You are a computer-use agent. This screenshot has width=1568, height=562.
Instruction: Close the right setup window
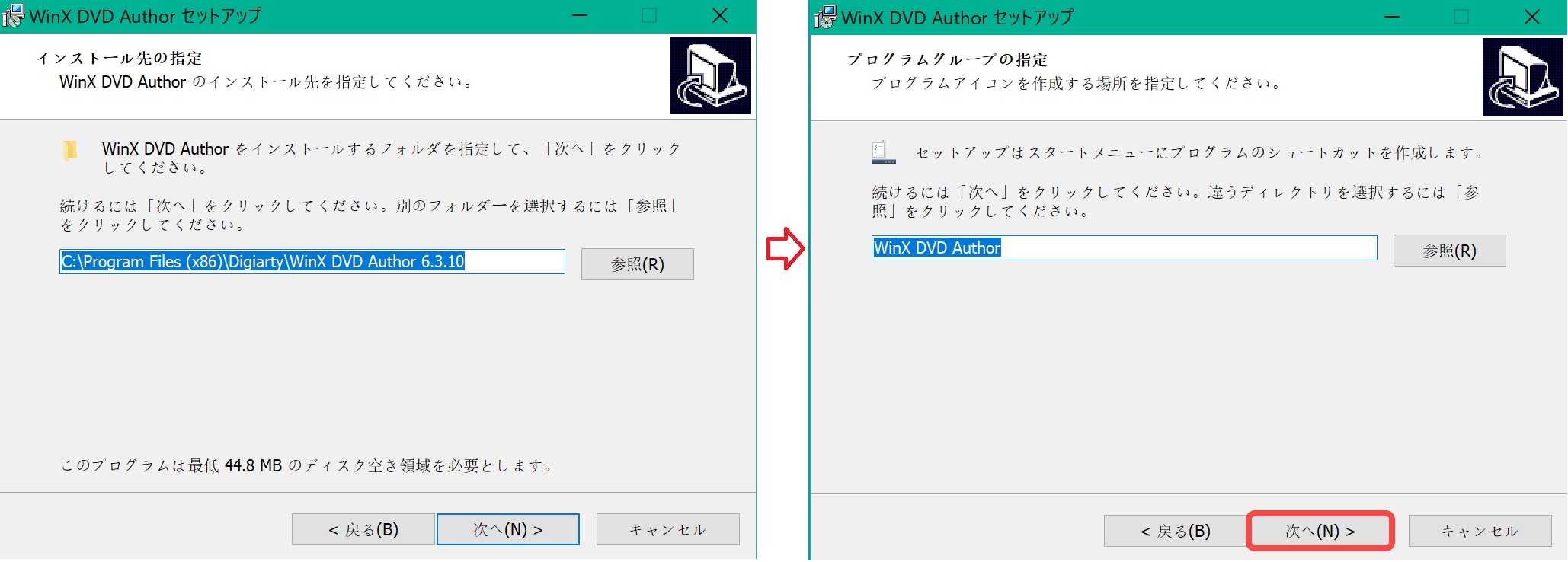(x=1532, y=17)
